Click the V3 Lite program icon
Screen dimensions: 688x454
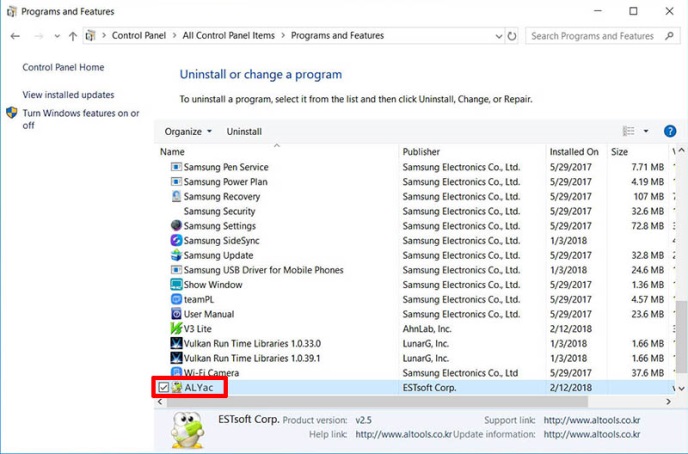pyautogui.click(x=176, y=329)
